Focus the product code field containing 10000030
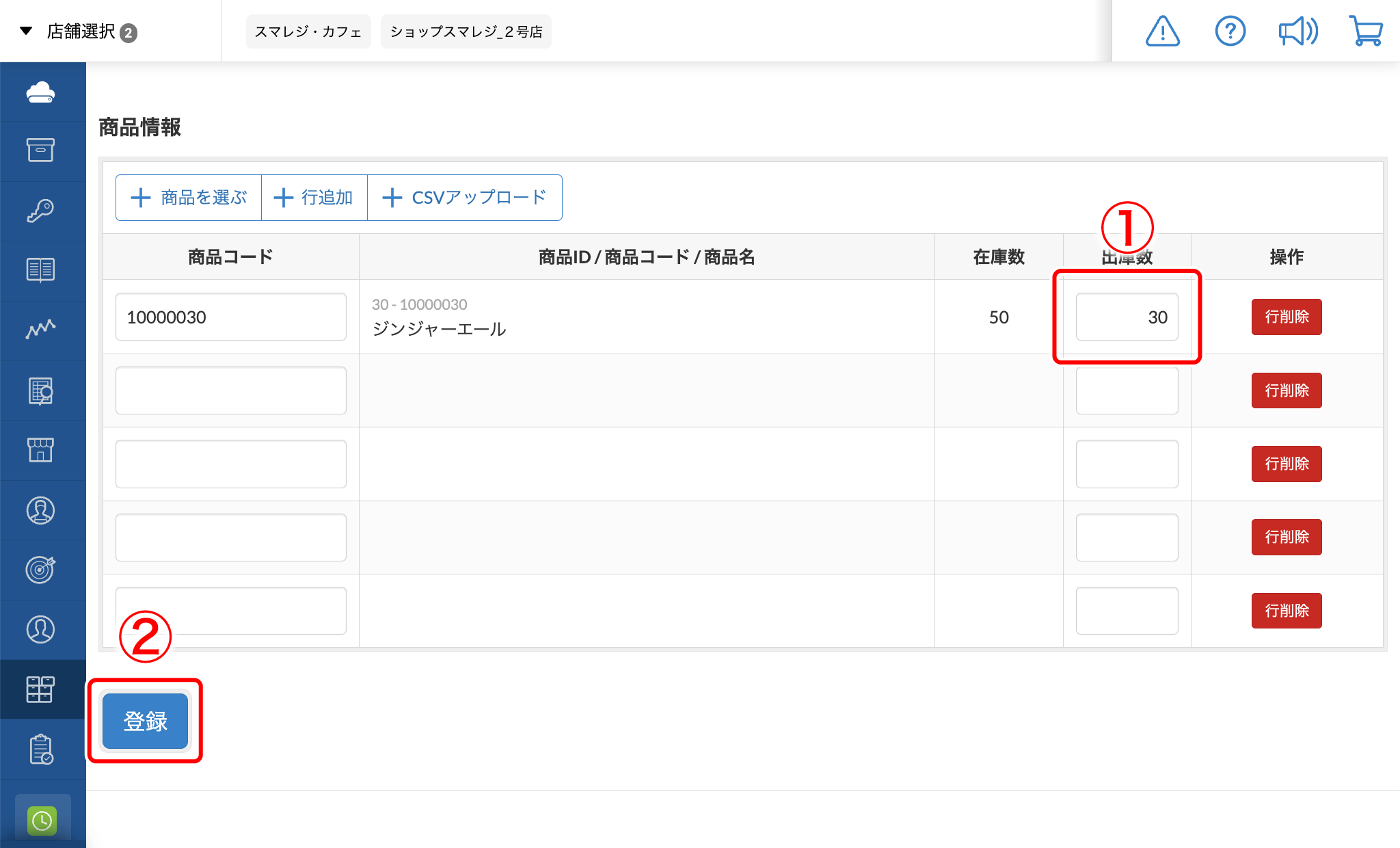Image resolution: width=1400 pixels, height=848 pixels. tap(231, 317)
